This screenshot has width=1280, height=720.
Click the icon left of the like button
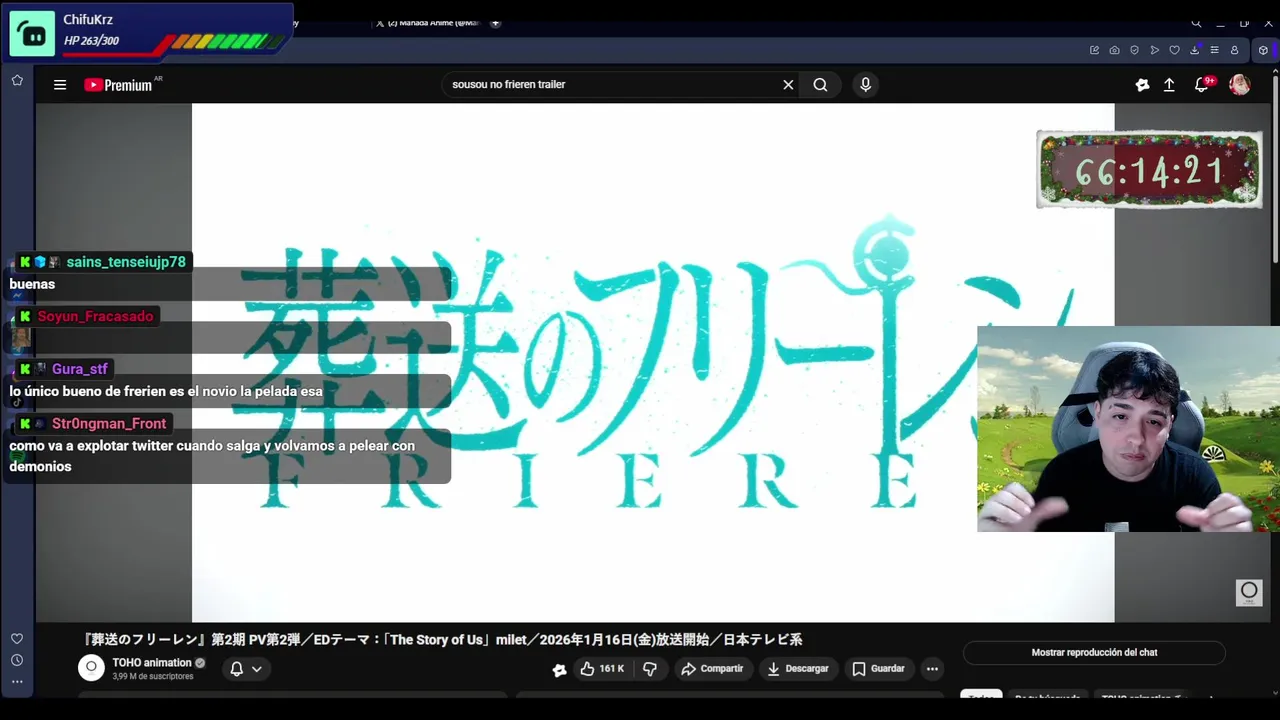coord(560,670)
